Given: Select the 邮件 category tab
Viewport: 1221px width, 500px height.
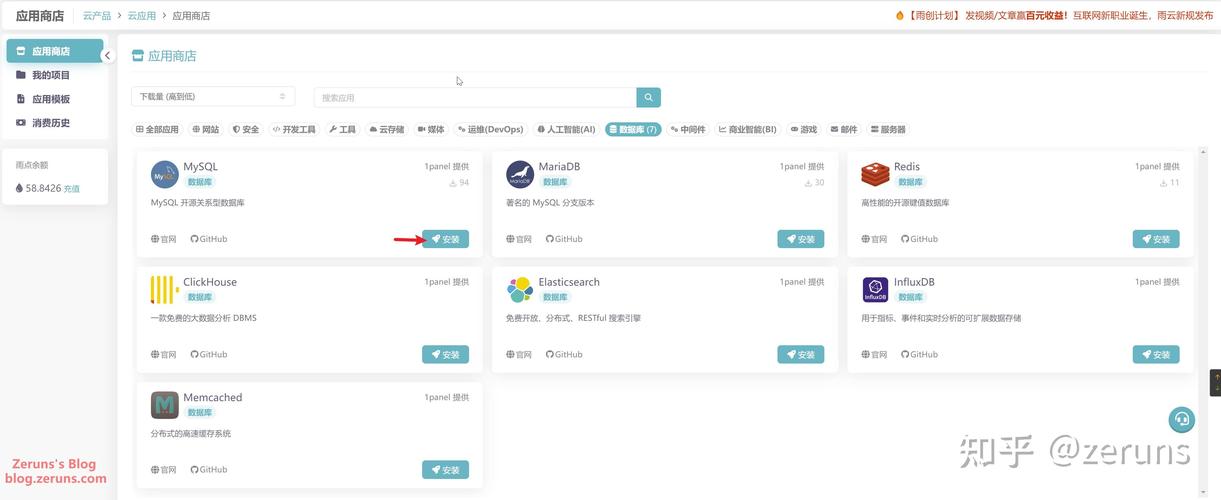Looking at the screenshot, I should [844, 129].
